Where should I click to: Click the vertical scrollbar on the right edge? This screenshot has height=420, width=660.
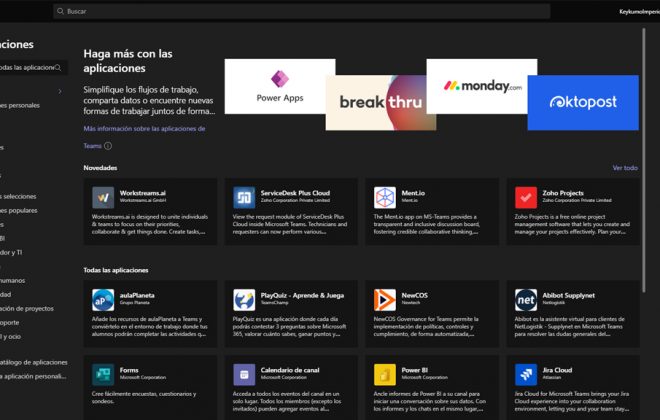coord(644,160)
